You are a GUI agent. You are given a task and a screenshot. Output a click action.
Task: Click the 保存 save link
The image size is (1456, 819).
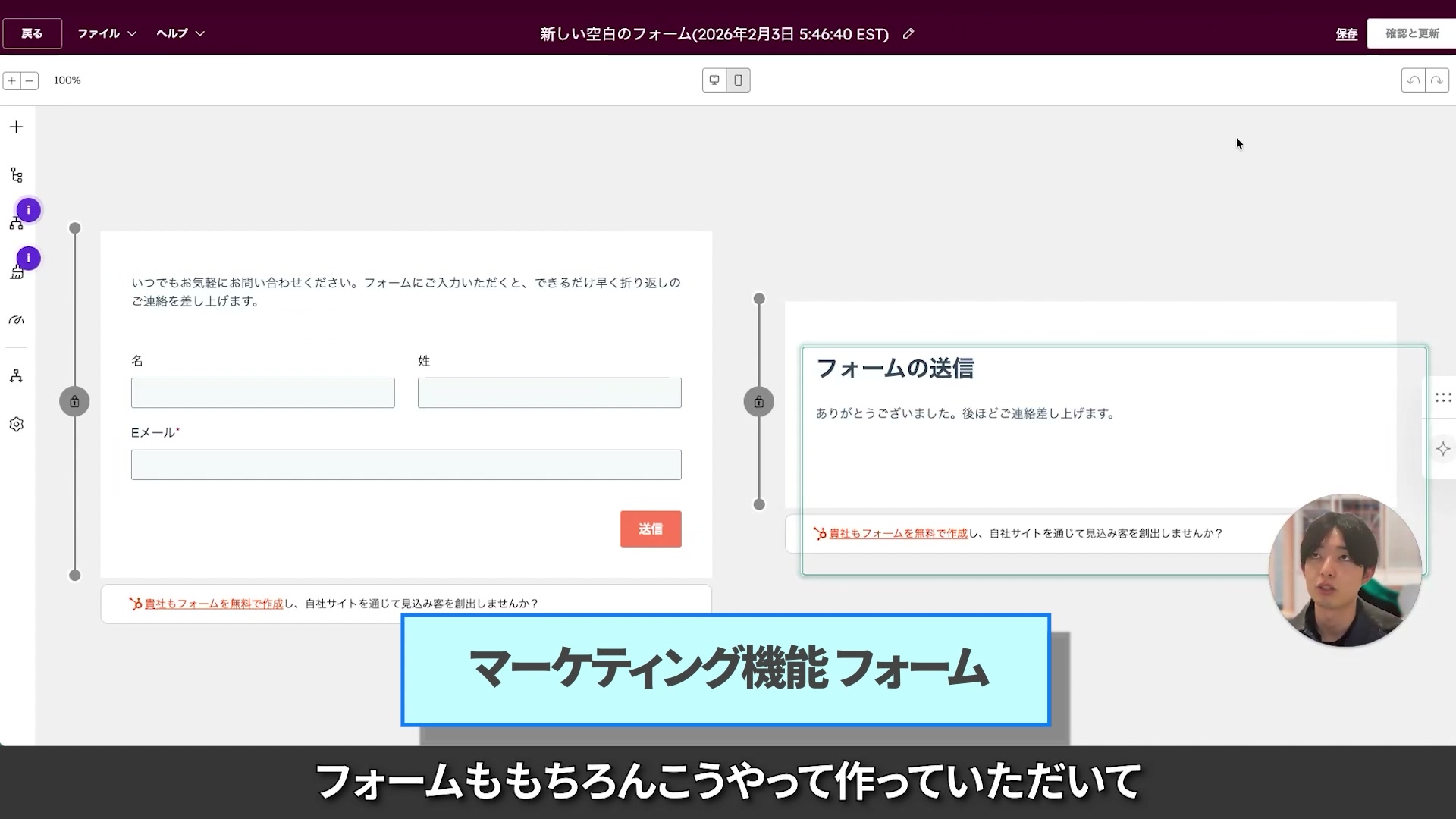tap(1346, 34)
